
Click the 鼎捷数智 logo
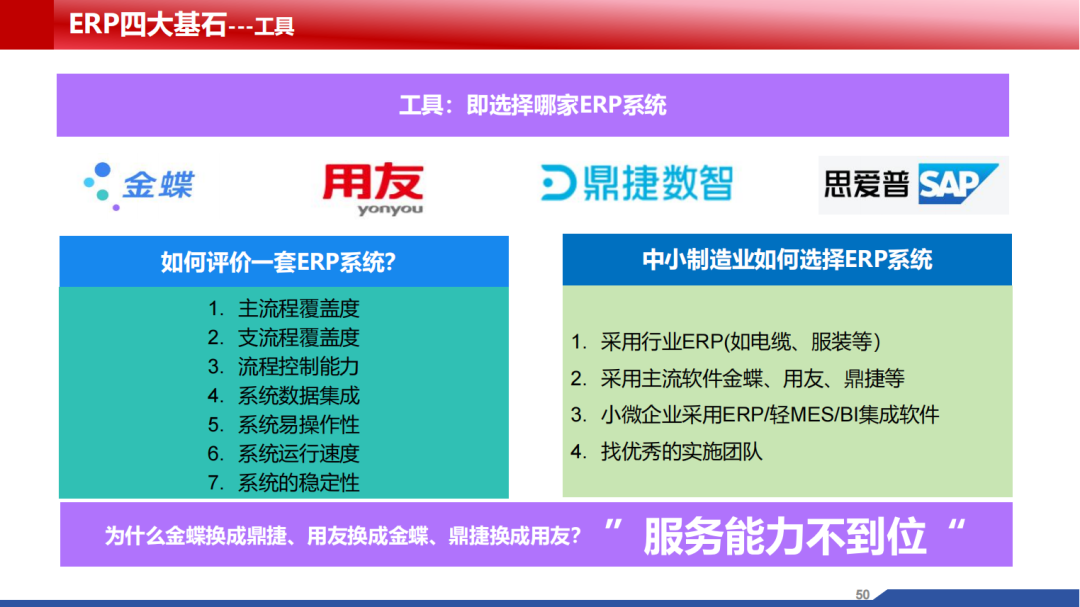(637, 184)
